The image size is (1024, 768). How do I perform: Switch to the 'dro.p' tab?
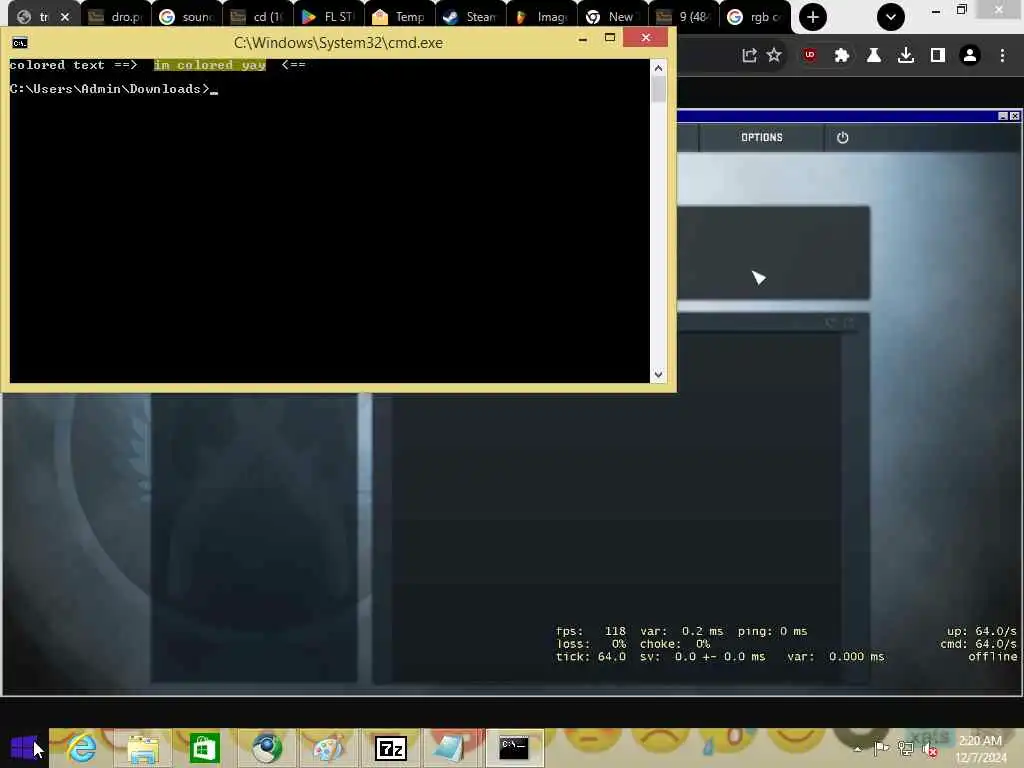[116, 17]
